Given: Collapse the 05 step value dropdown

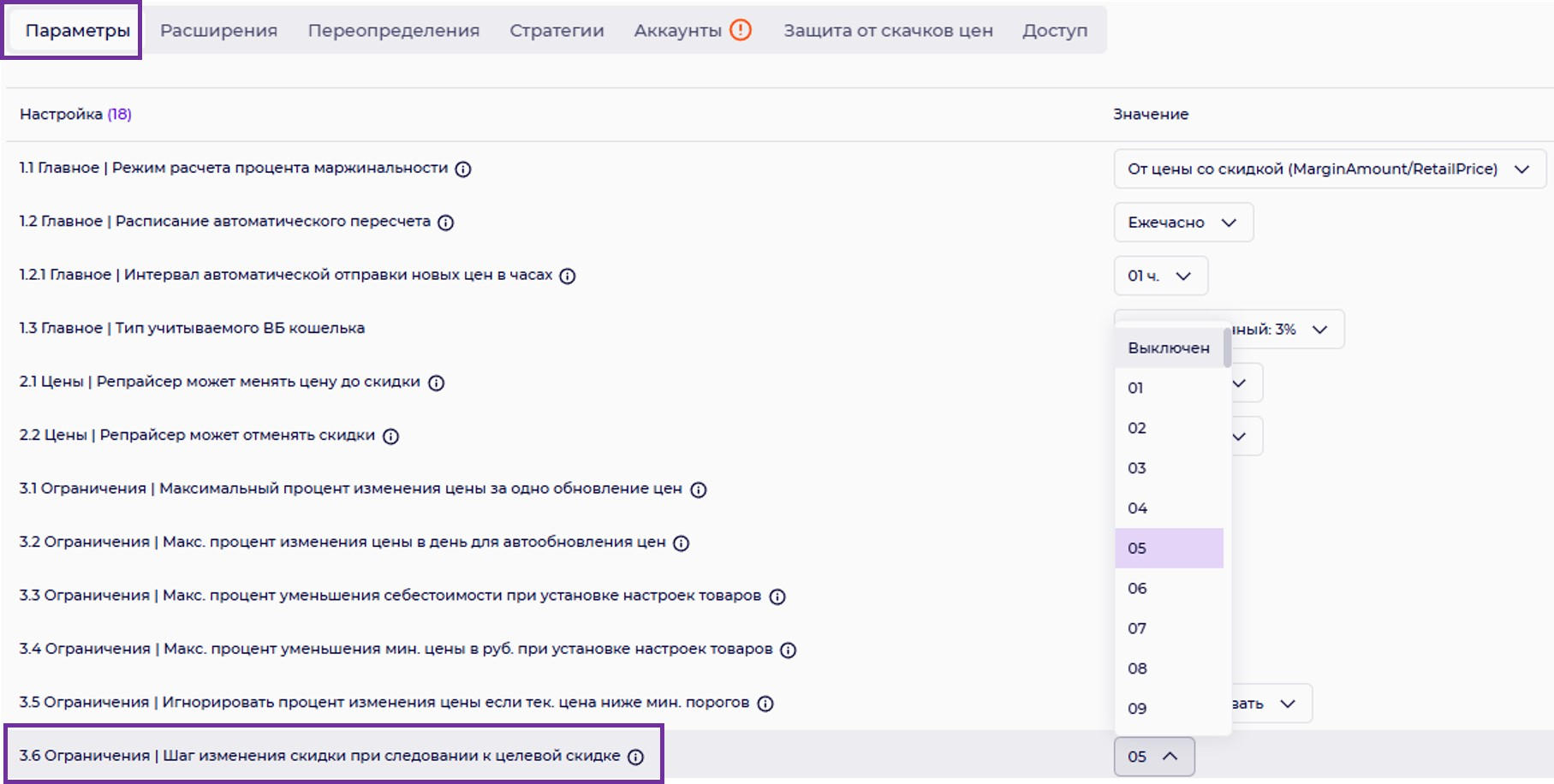Looking at the screenshot, I should (x=1153, y=757).
